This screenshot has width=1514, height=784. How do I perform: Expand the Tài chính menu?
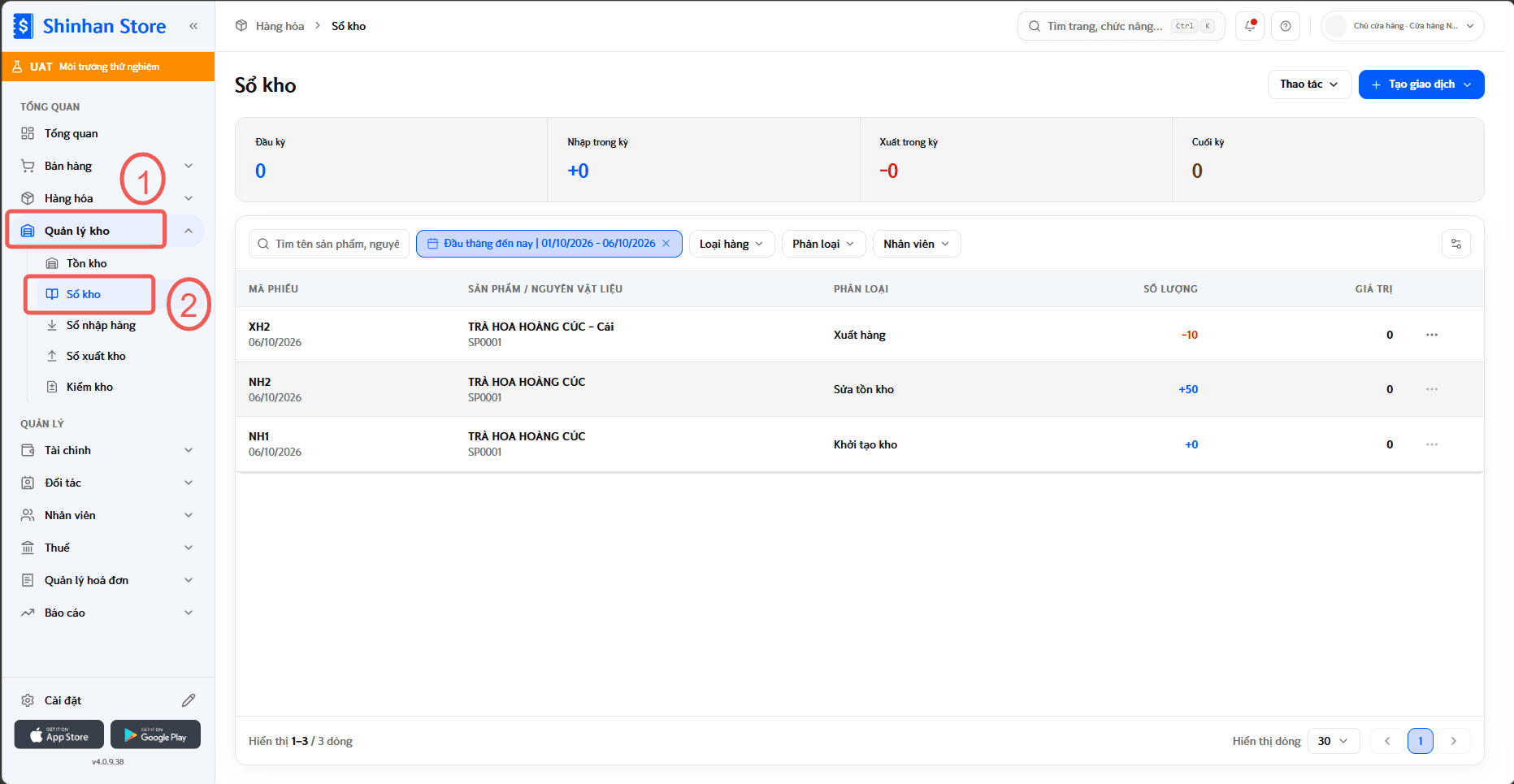click(x=109, y=450)
